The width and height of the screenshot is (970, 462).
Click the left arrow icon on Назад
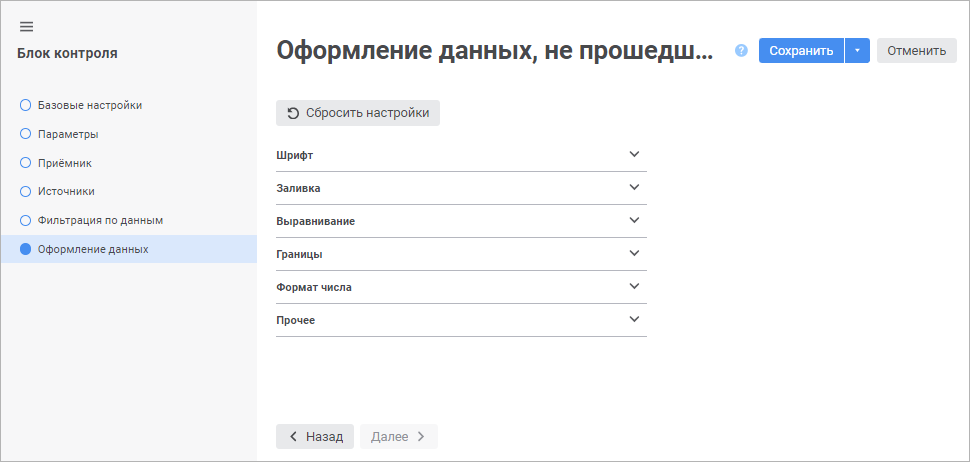coord(293,437)
